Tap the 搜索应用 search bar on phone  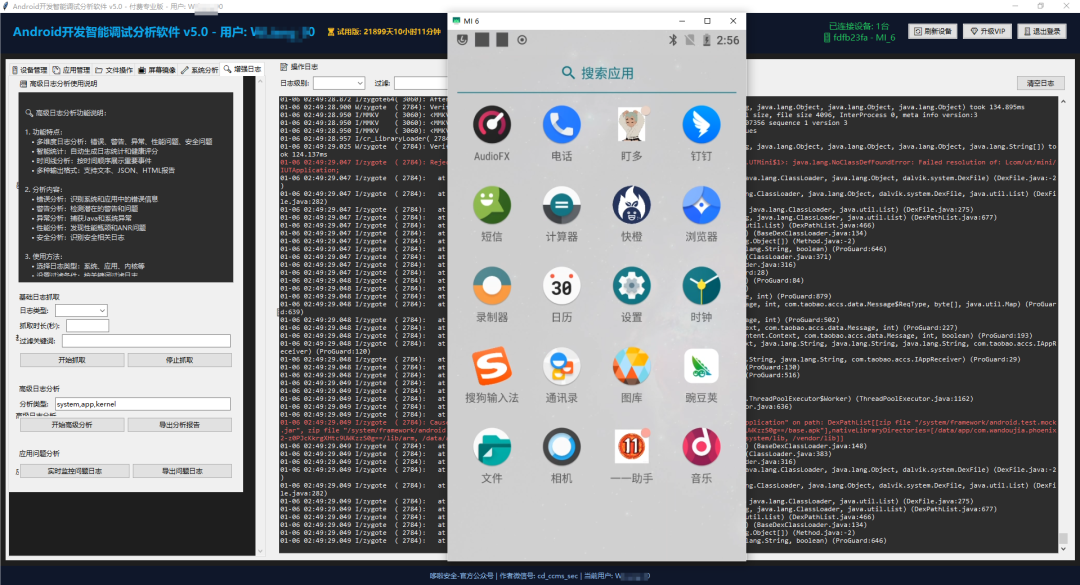[x=596, y=73]
